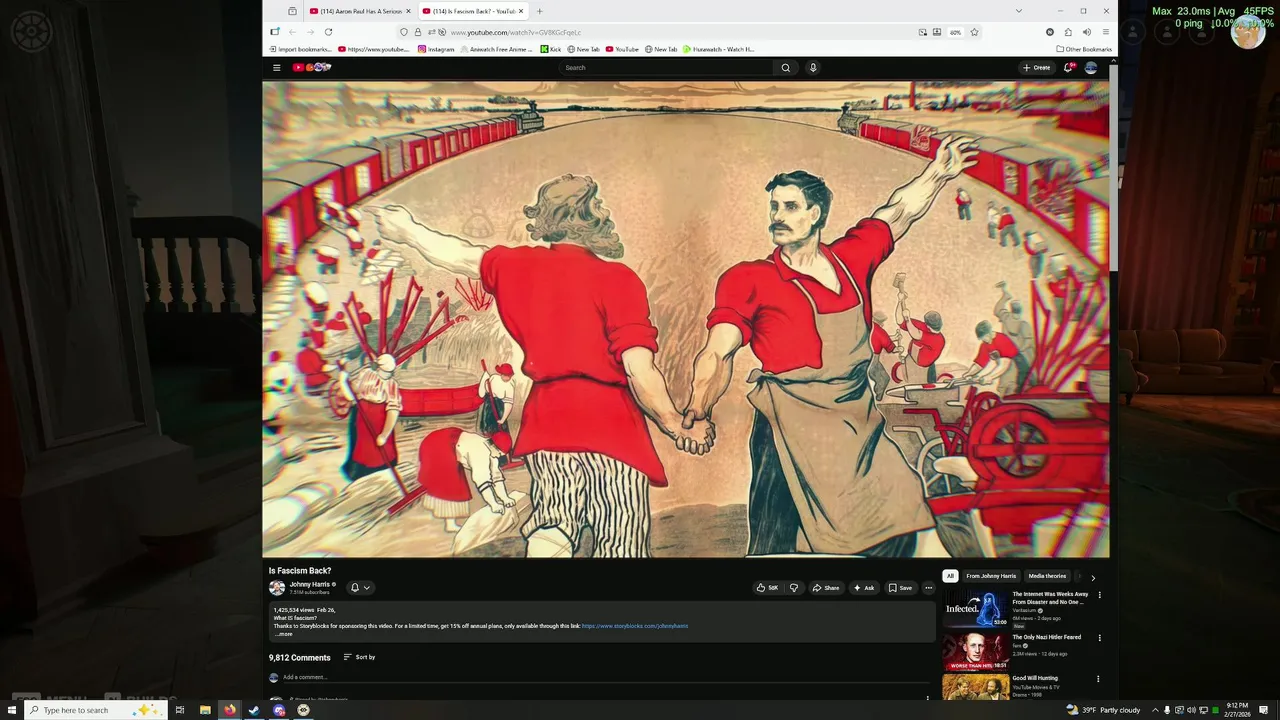
Task: Go to YouTube home via logo
Action: click(311, 68)
